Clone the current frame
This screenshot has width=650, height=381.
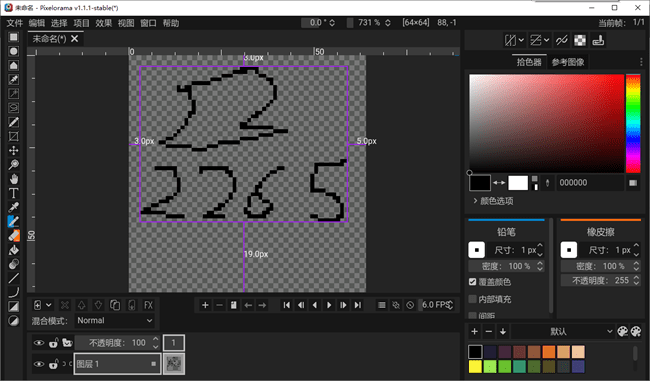[x=233, y=305]
